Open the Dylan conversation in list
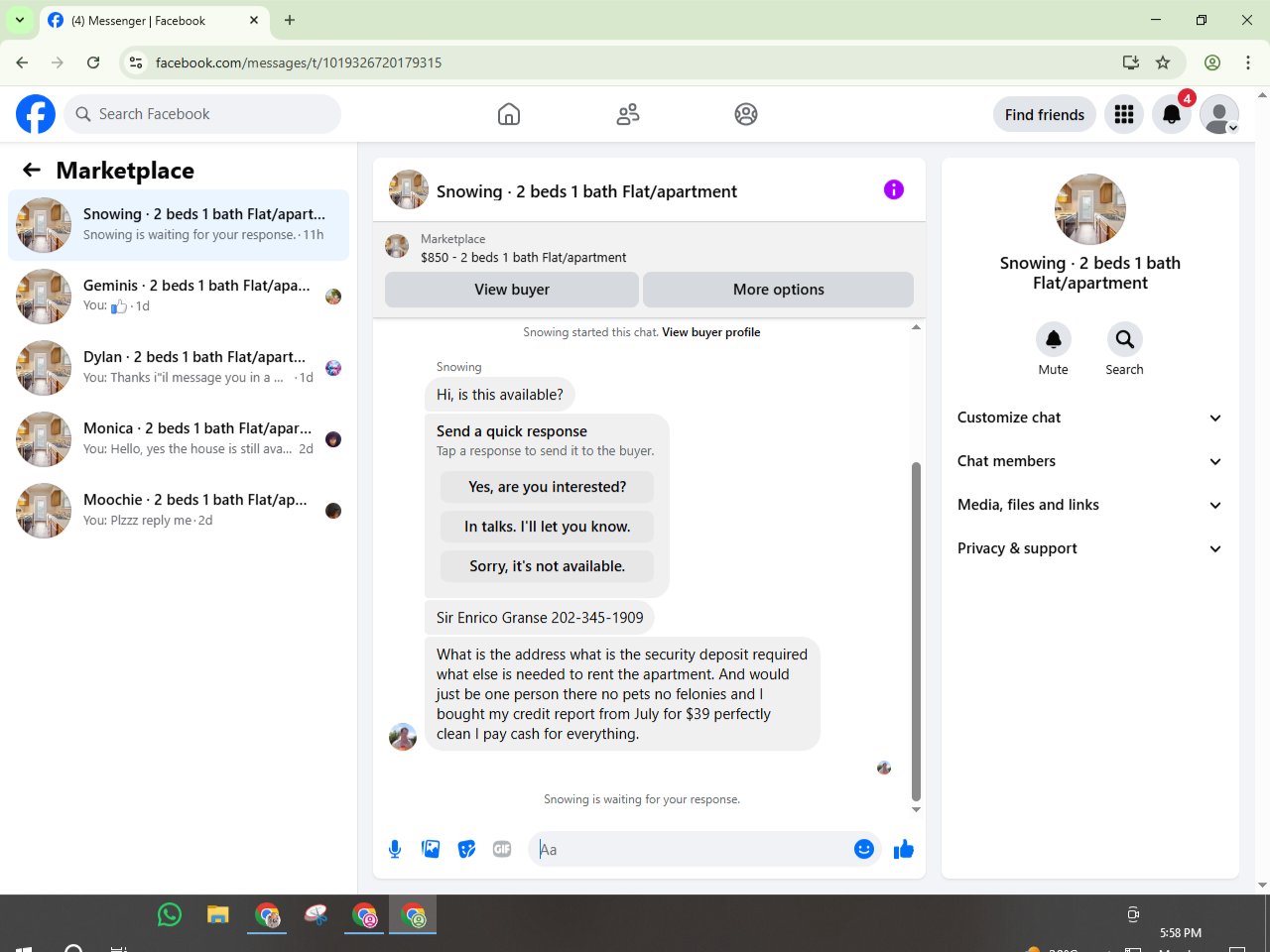The width and height of the screenshot is (1270, 952). point(179,368)
